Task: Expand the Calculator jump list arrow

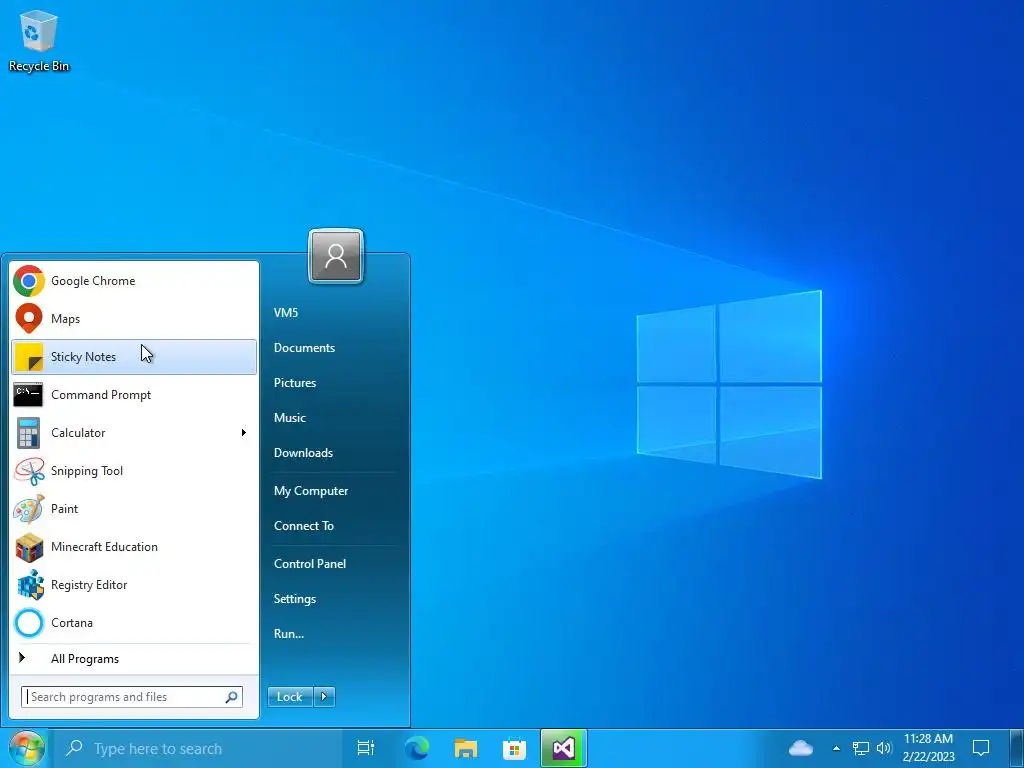Action: tap(244, 432)
